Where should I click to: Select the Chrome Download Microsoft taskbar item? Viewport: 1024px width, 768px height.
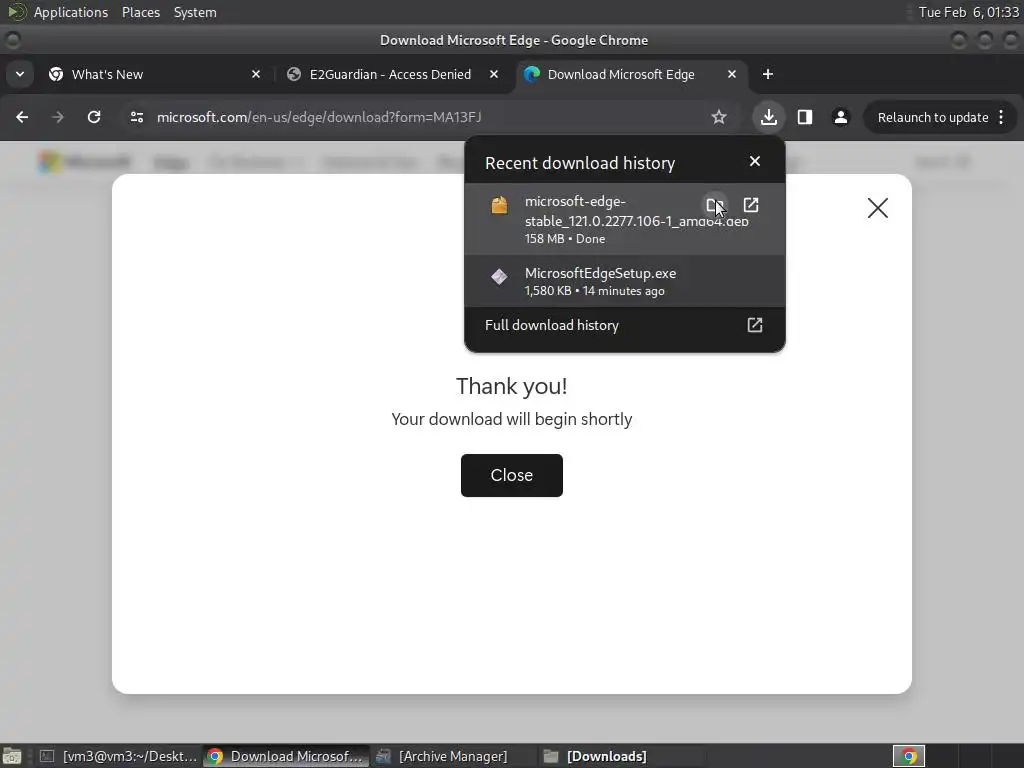[286, 756]
